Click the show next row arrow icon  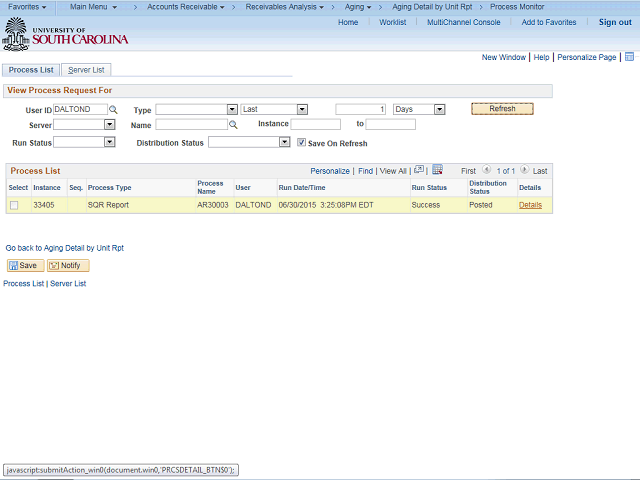[524, 169]
